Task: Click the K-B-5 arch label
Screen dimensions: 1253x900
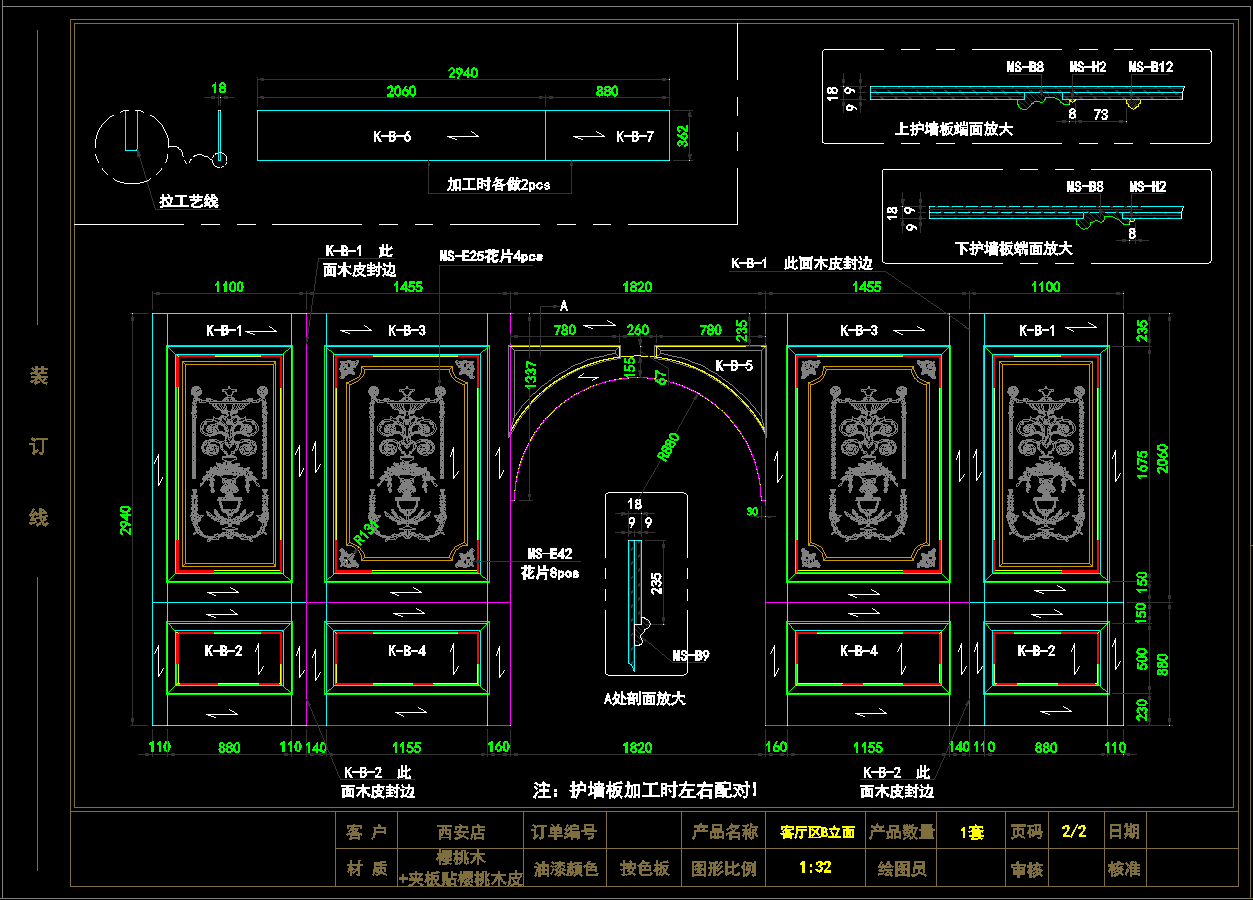Action: 734,366
